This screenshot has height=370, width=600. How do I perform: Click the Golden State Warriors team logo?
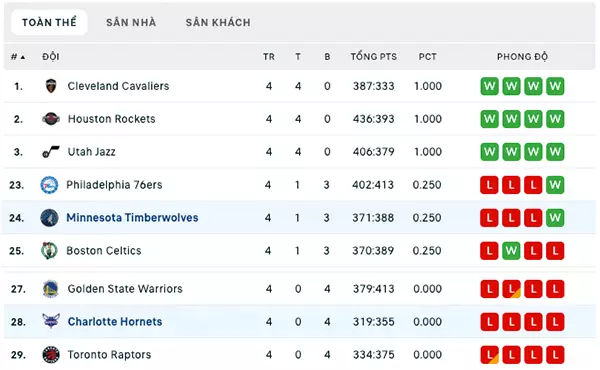click(51, 289)
